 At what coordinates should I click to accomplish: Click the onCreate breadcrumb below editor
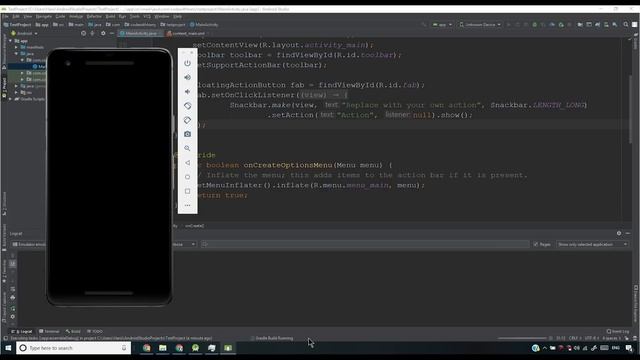[195, 226]
